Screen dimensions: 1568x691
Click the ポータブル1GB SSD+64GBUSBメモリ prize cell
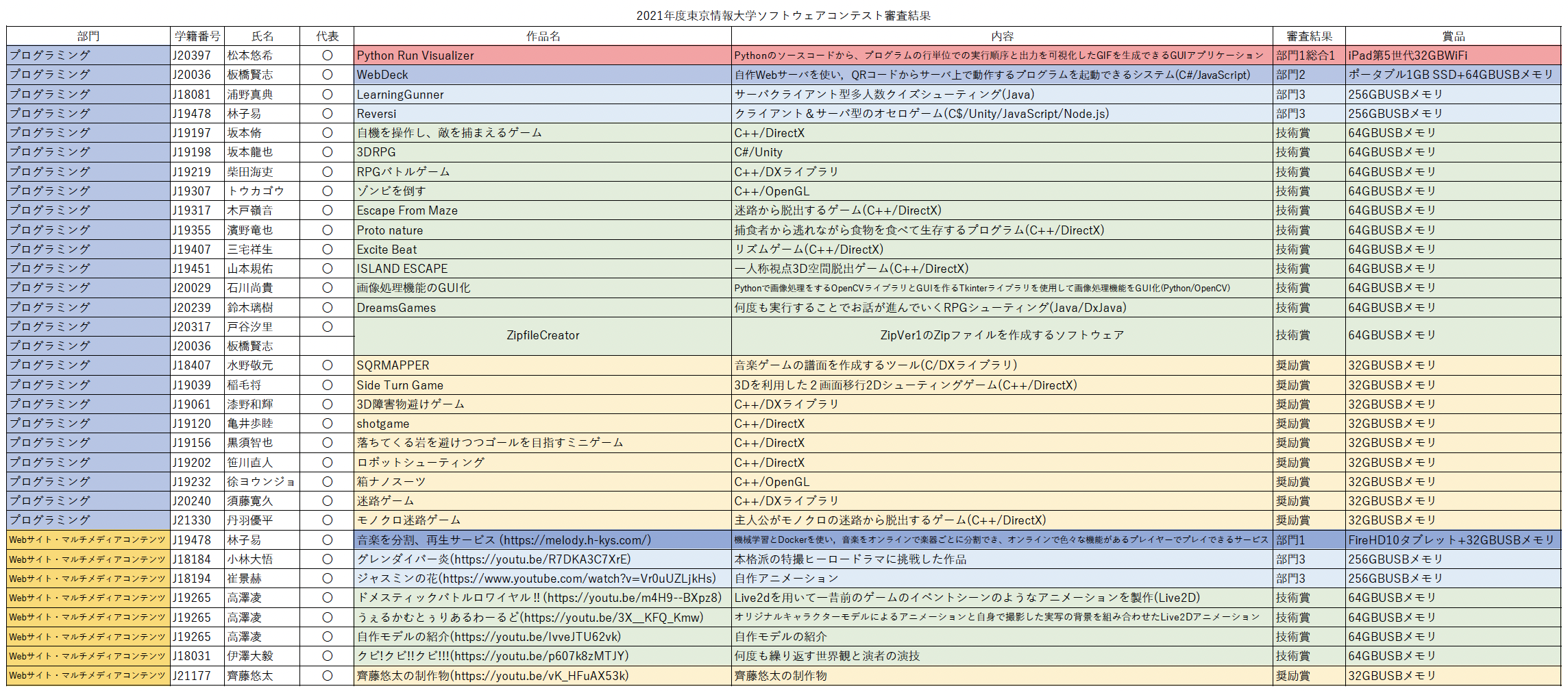[x=1453, y=75]
